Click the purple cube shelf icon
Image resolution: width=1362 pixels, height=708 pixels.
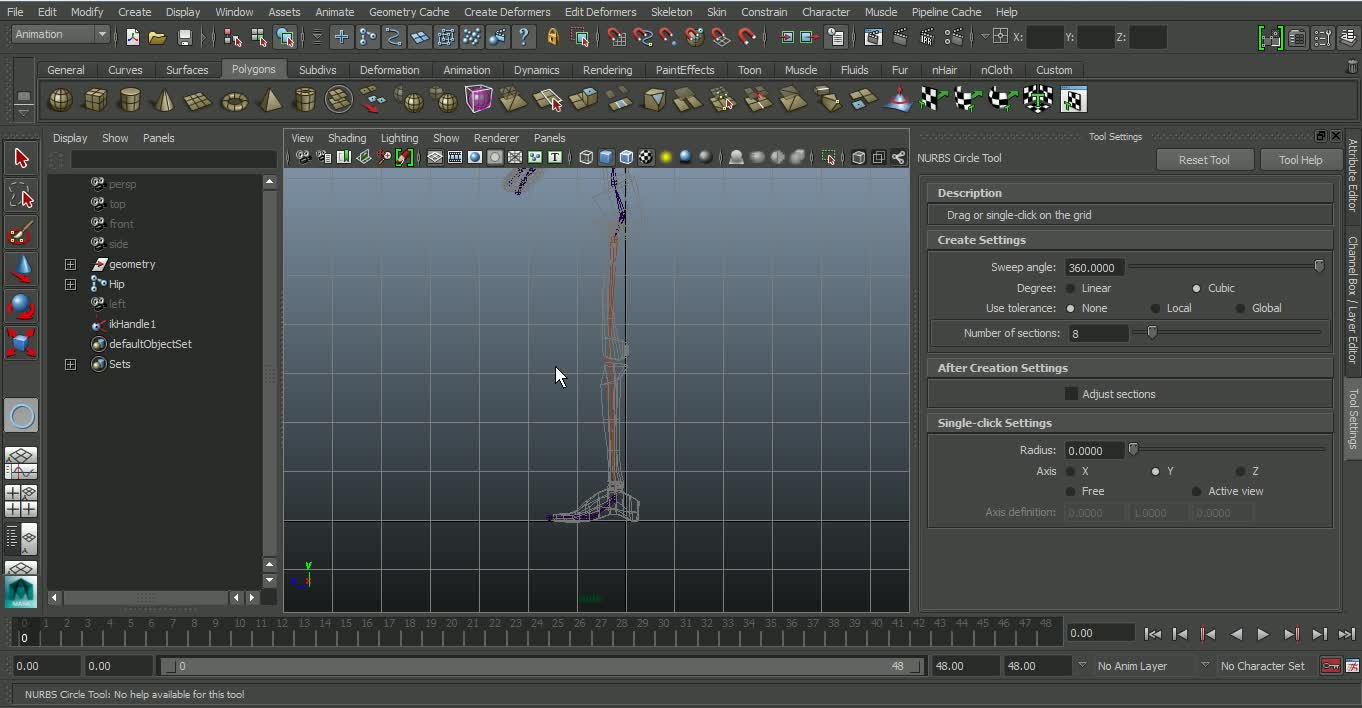(x=479, y=100)
